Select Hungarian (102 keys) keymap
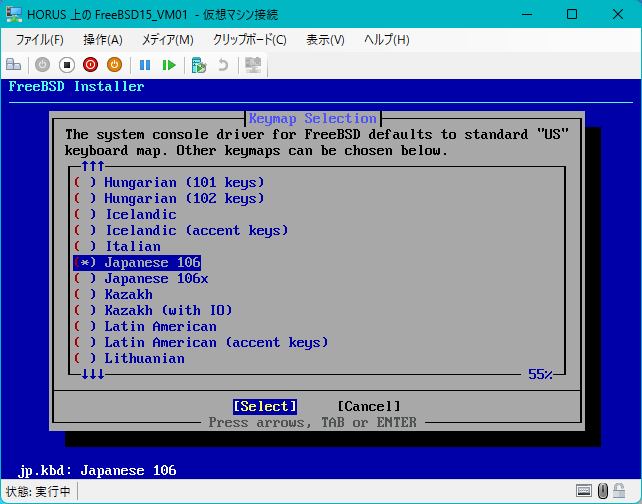Viewport: 642px width, 504px height. (x=169, y=199)
